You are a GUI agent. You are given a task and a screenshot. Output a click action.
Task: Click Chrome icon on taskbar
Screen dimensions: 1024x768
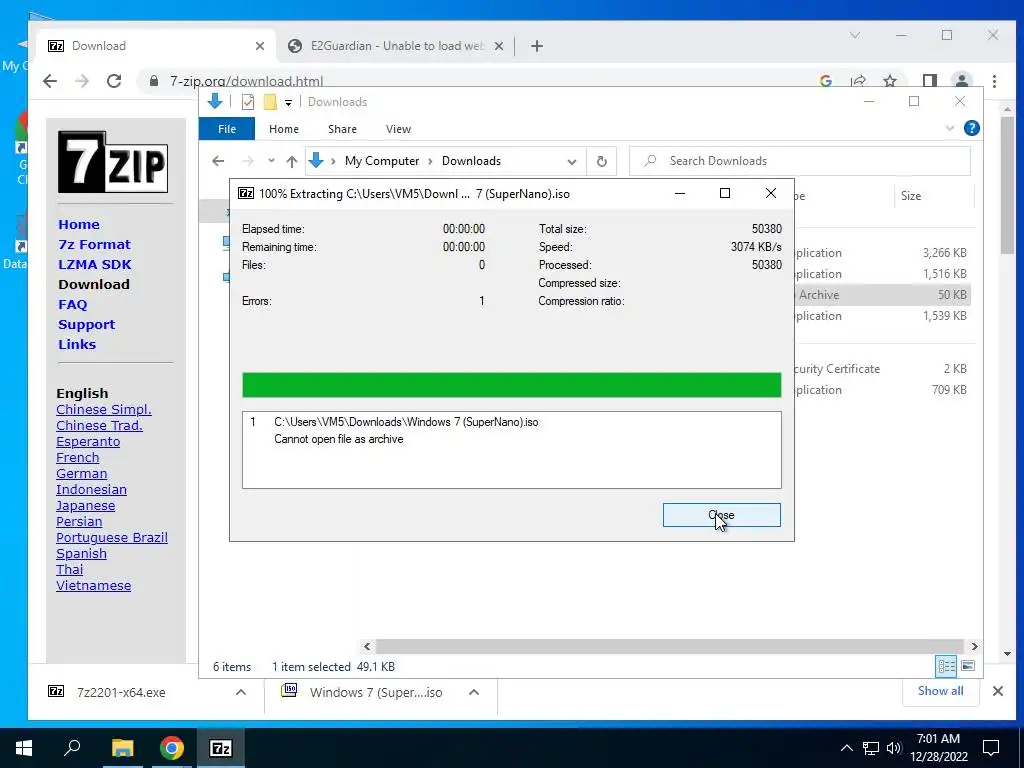[172, 748]
